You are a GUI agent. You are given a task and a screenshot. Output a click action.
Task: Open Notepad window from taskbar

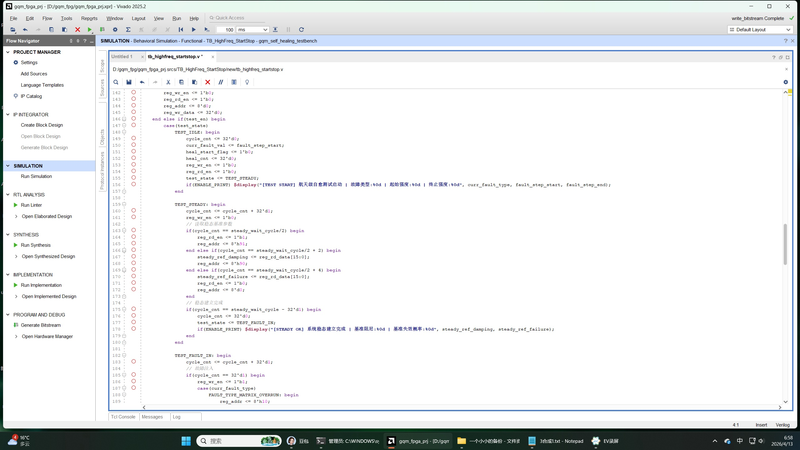click(x=556, y=441)
